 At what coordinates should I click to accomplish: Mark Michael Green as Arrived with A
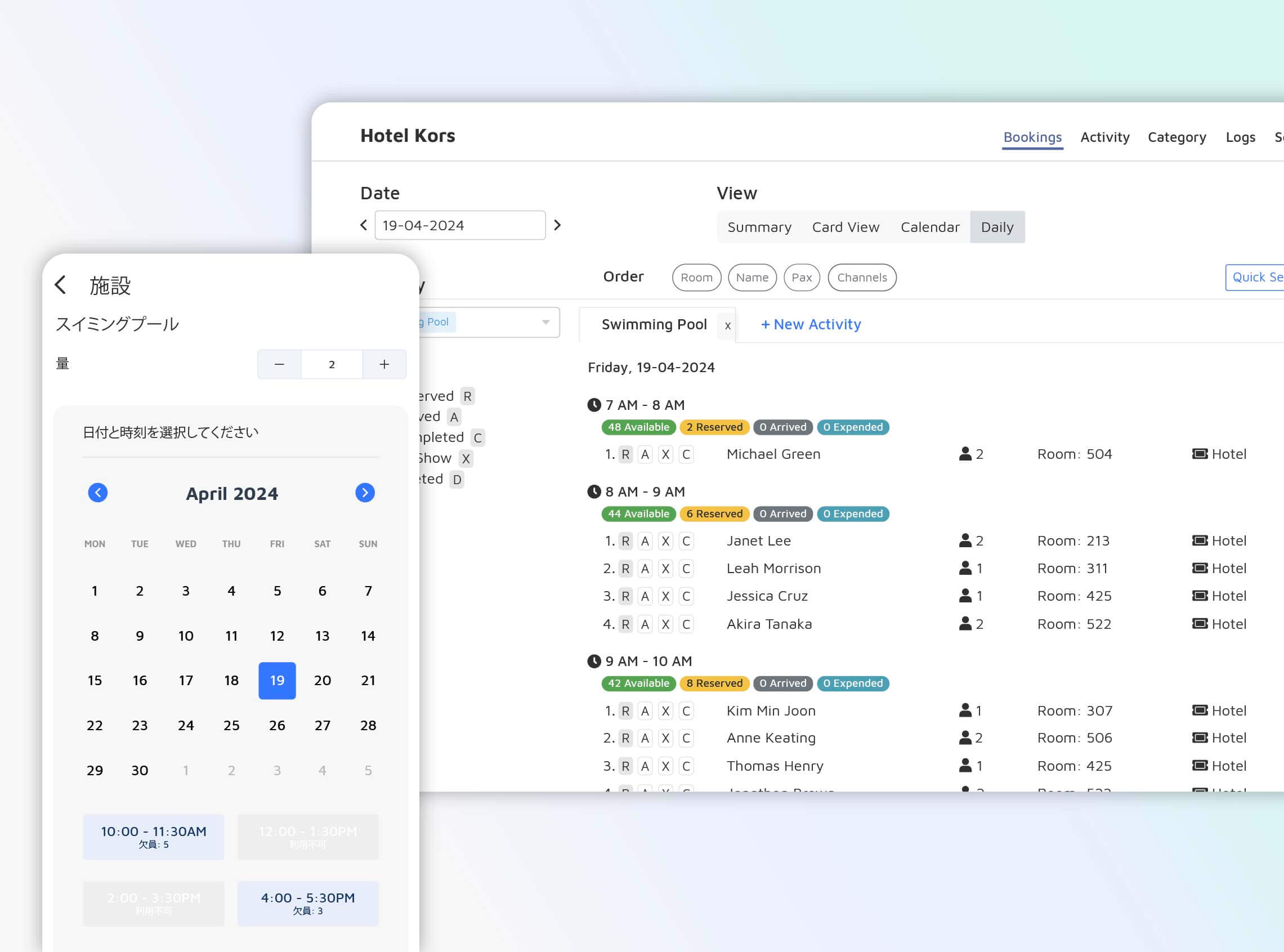pos(645,455)
